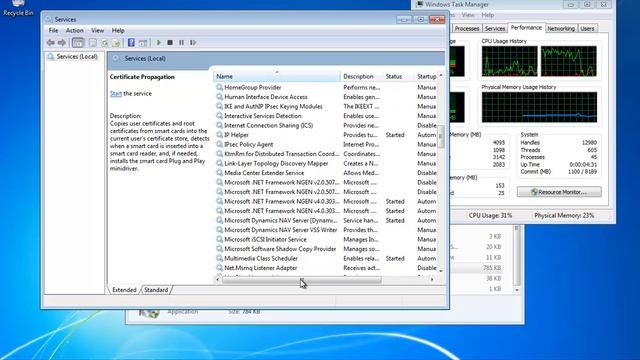The image size is (640, 360).
Task: Click the icon beside Microsoft iSCSI Initiator Service
Action: point(220,239)
